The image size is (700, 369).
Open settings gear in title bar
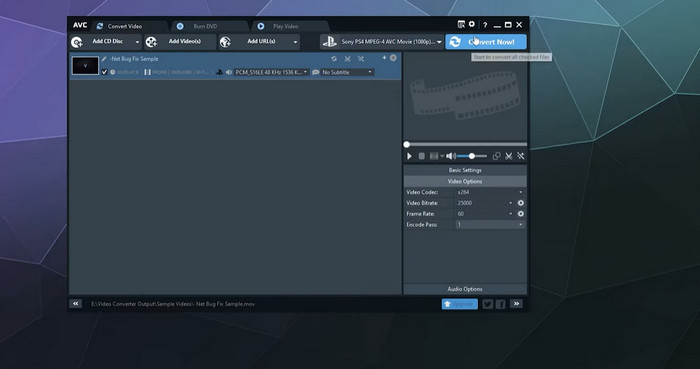click(x=472, y=25)
